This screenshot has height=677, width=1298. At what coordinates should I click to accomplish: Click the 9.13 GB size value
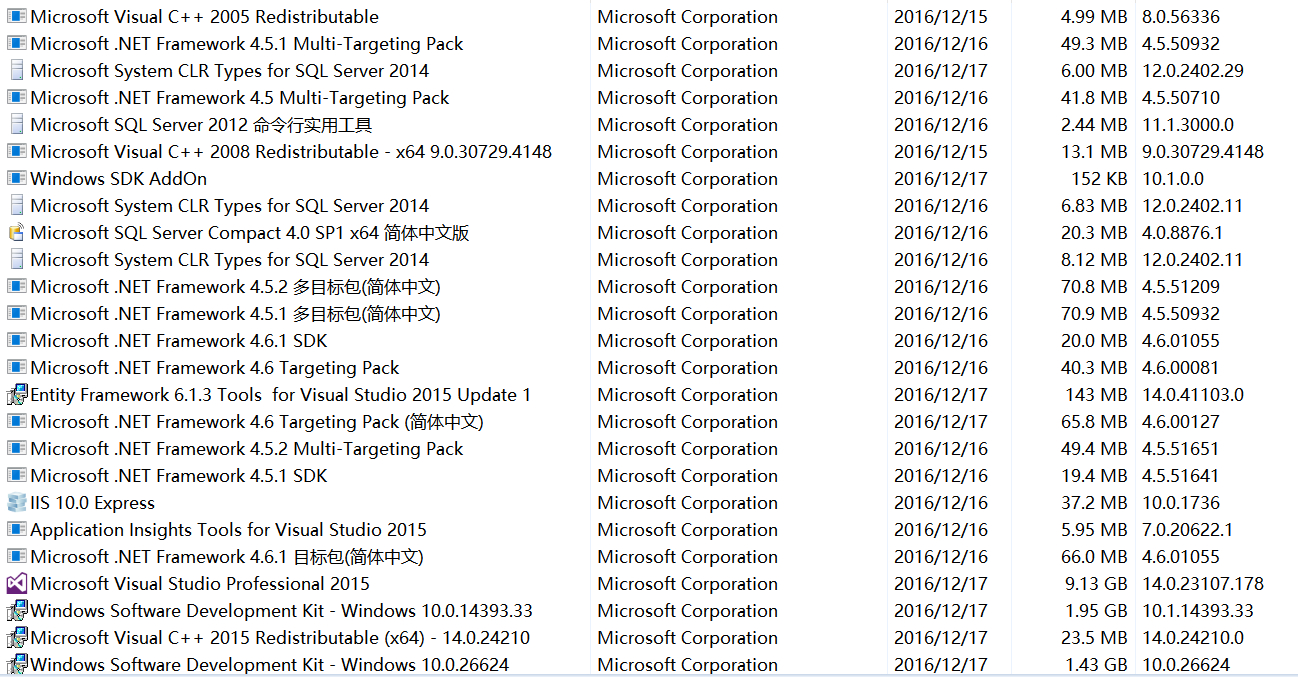point(1096,584)
